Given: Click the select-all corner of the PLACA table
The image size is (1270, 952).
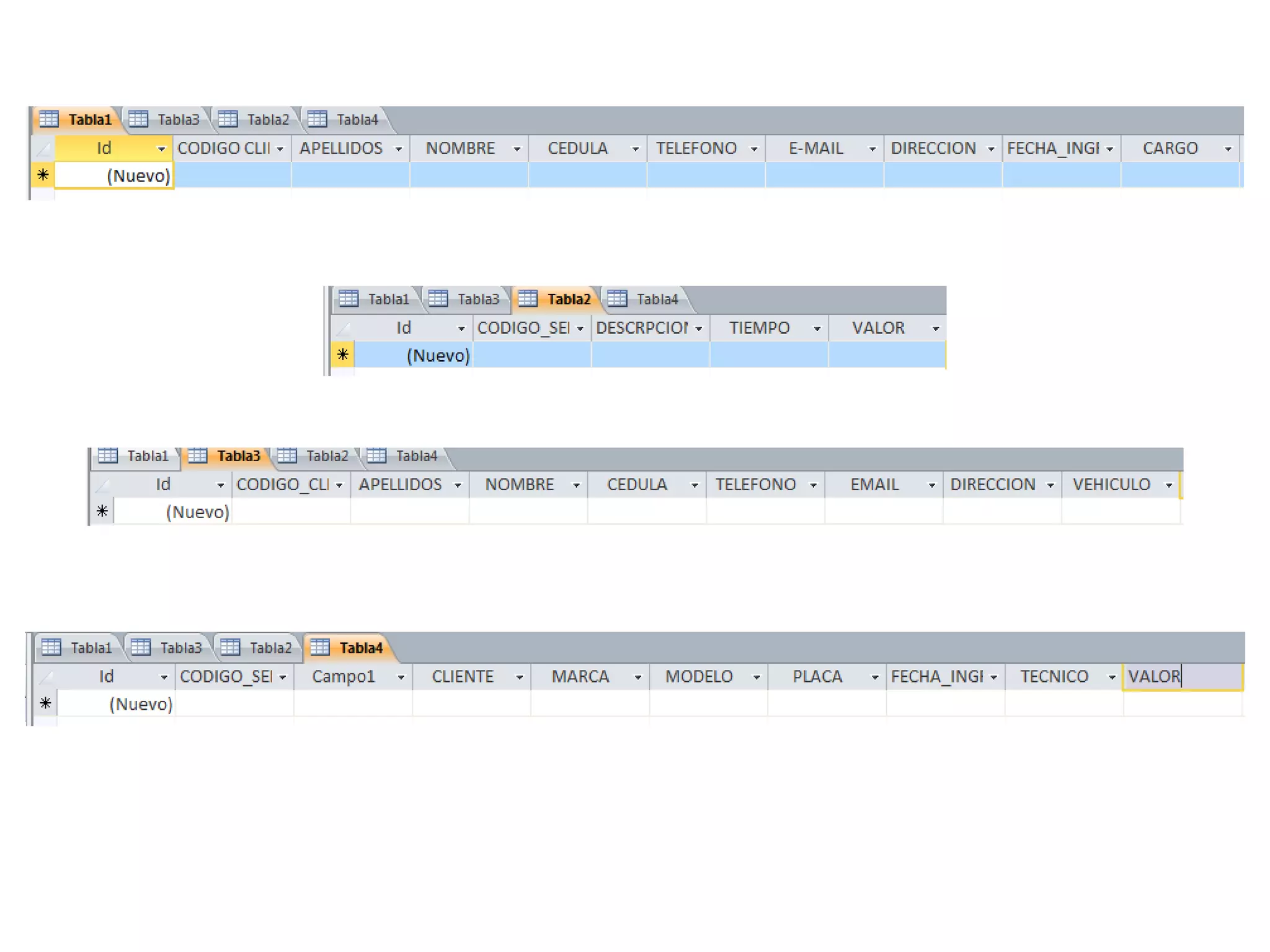Looking at the screenshot, I should (45, 677).
